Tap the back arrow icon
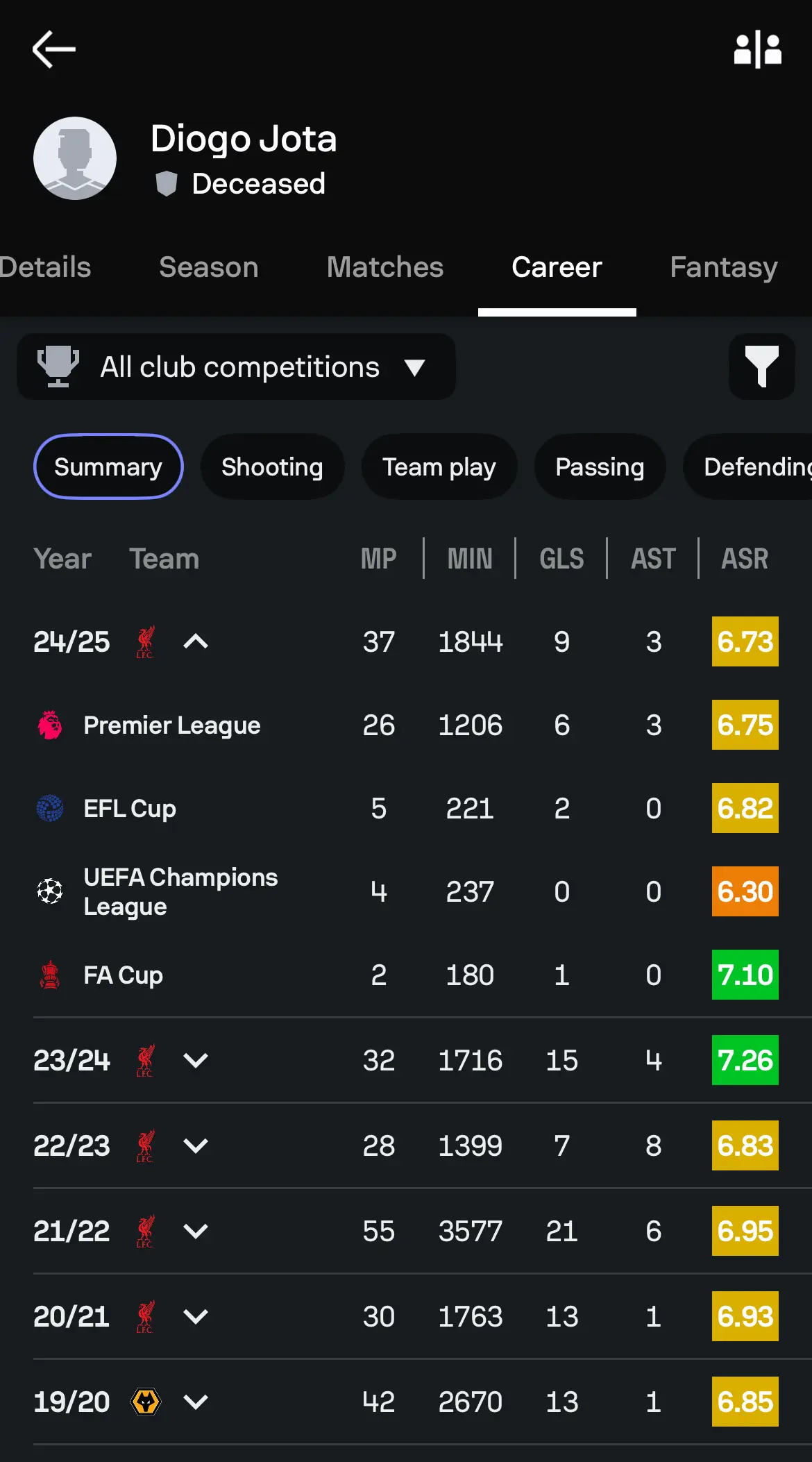Screen dimensions: 812x1462 [x=53, y=49]
